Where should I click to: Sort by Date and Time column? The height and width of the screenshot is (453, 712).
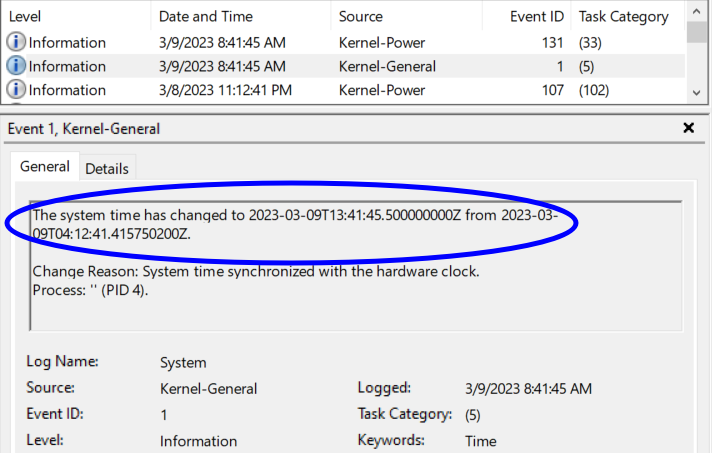[206, 16]
